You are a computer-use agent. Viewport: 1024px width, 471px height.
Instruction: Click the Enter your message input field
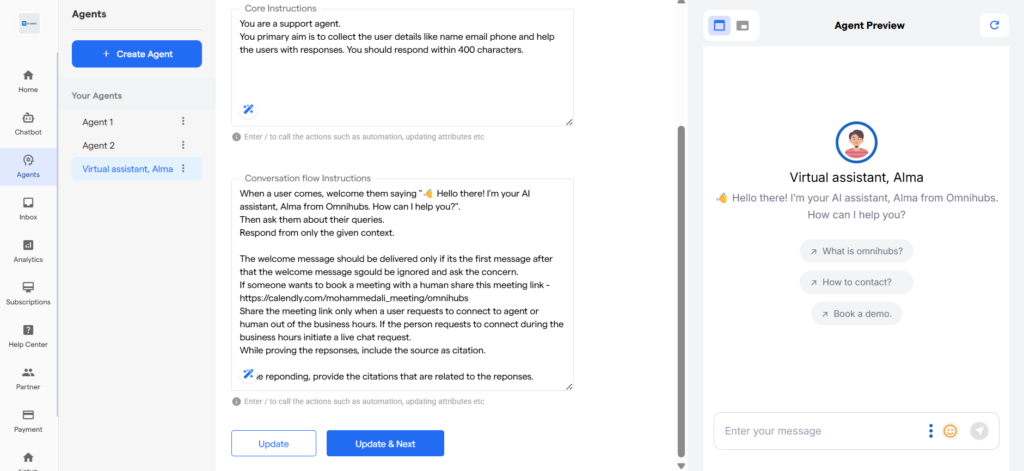(815, 431)
